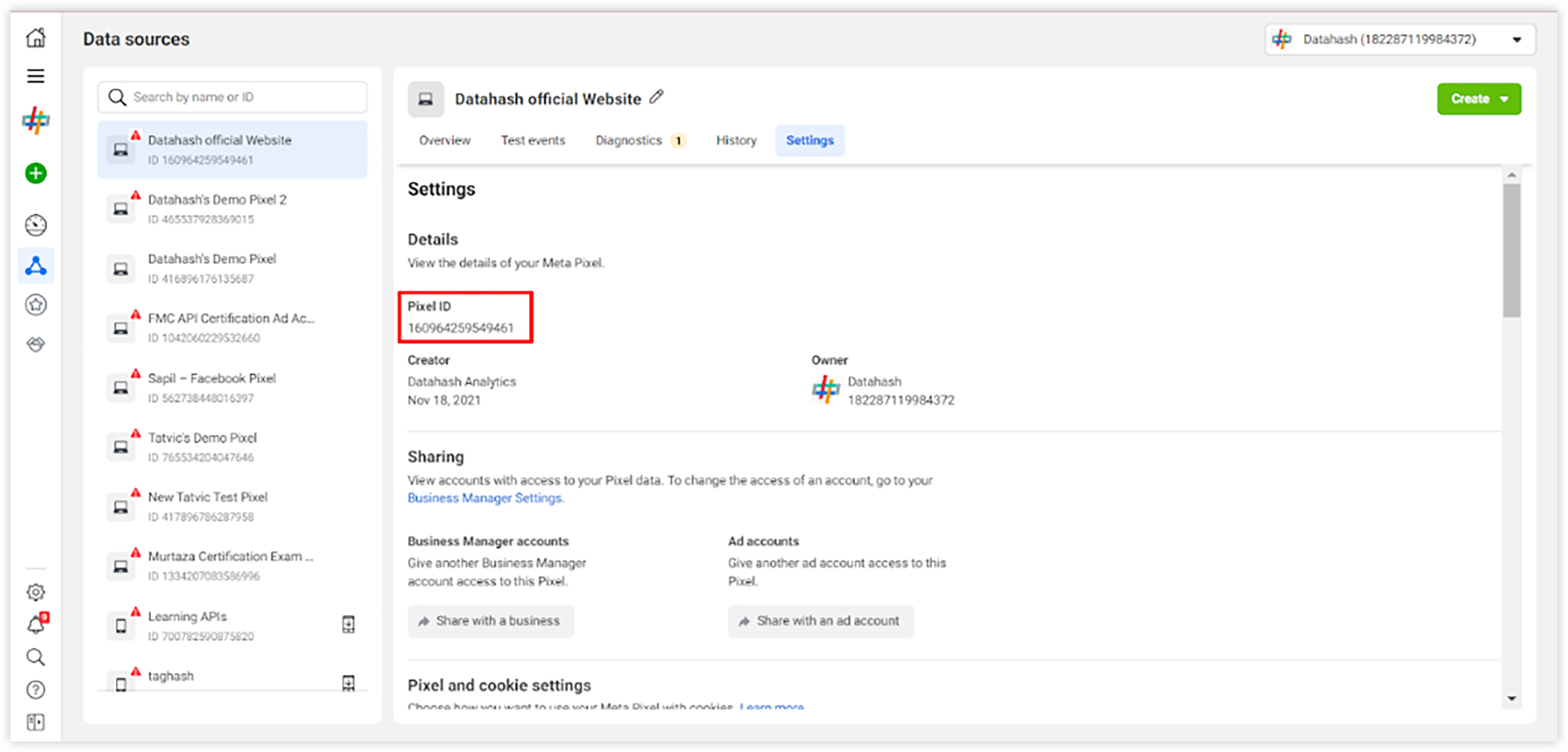Click the device icon beside taghash

pos(348,683)
